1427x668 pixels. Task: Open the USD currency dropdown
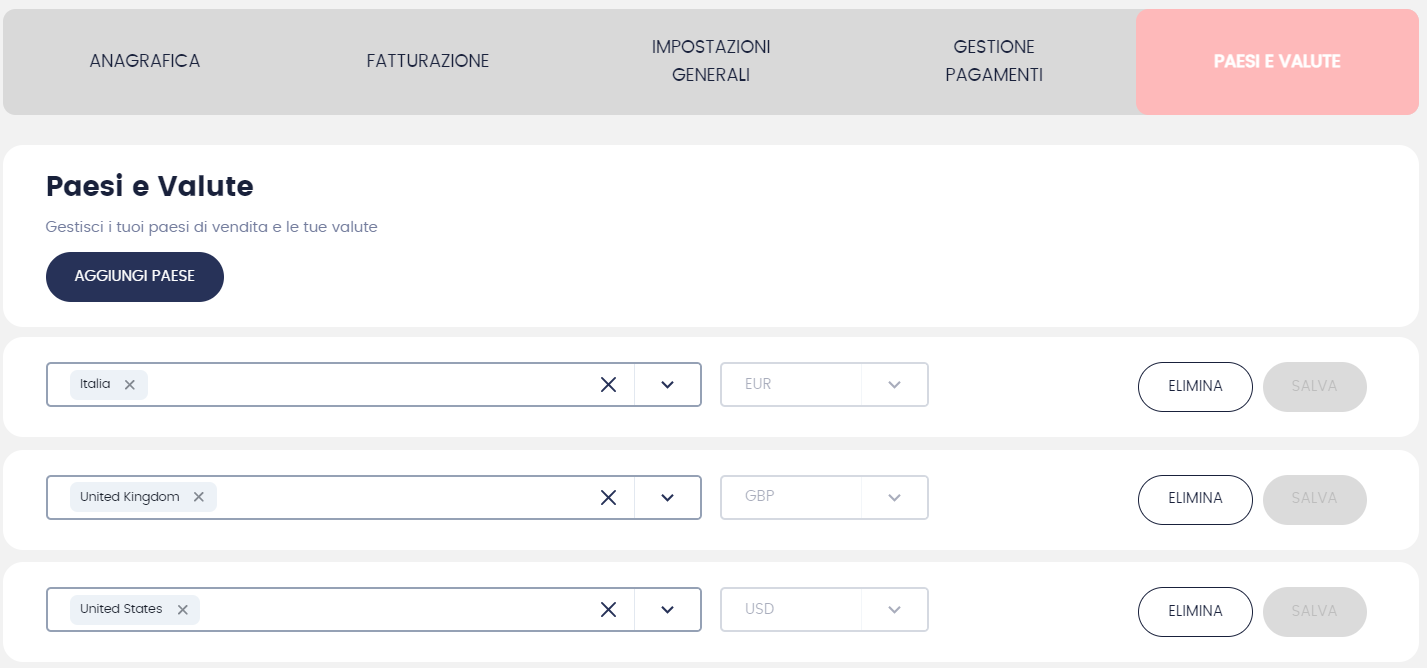(894, 610)
